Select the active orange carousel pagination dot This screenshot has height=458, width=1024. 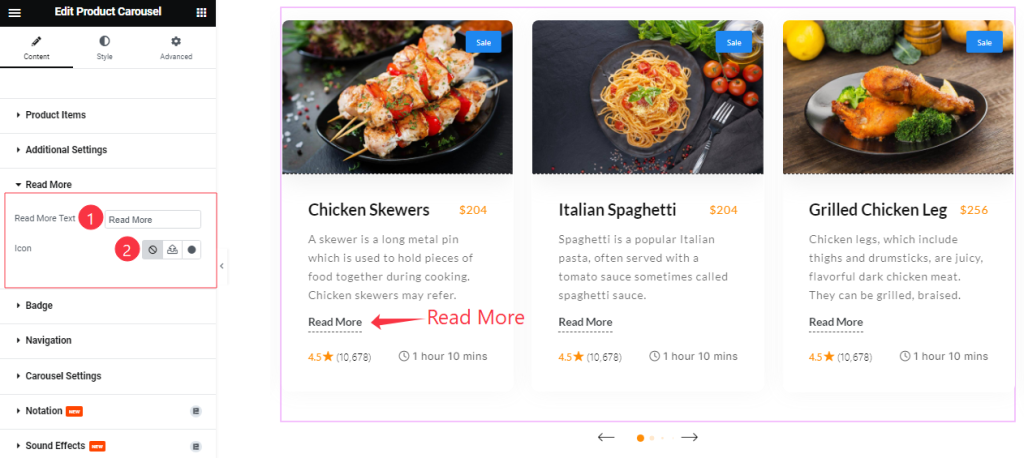pos(641,438)
